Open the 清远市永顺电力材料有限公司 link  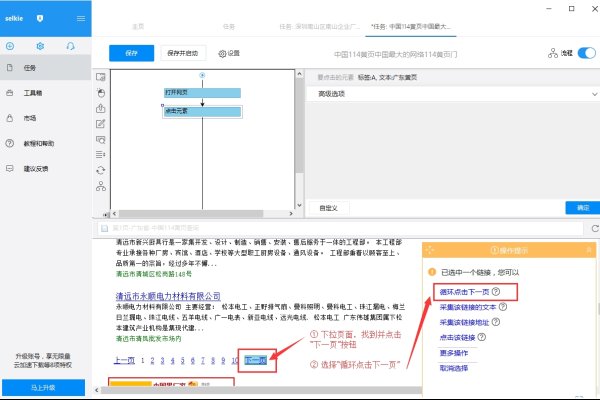pos(168,296)
